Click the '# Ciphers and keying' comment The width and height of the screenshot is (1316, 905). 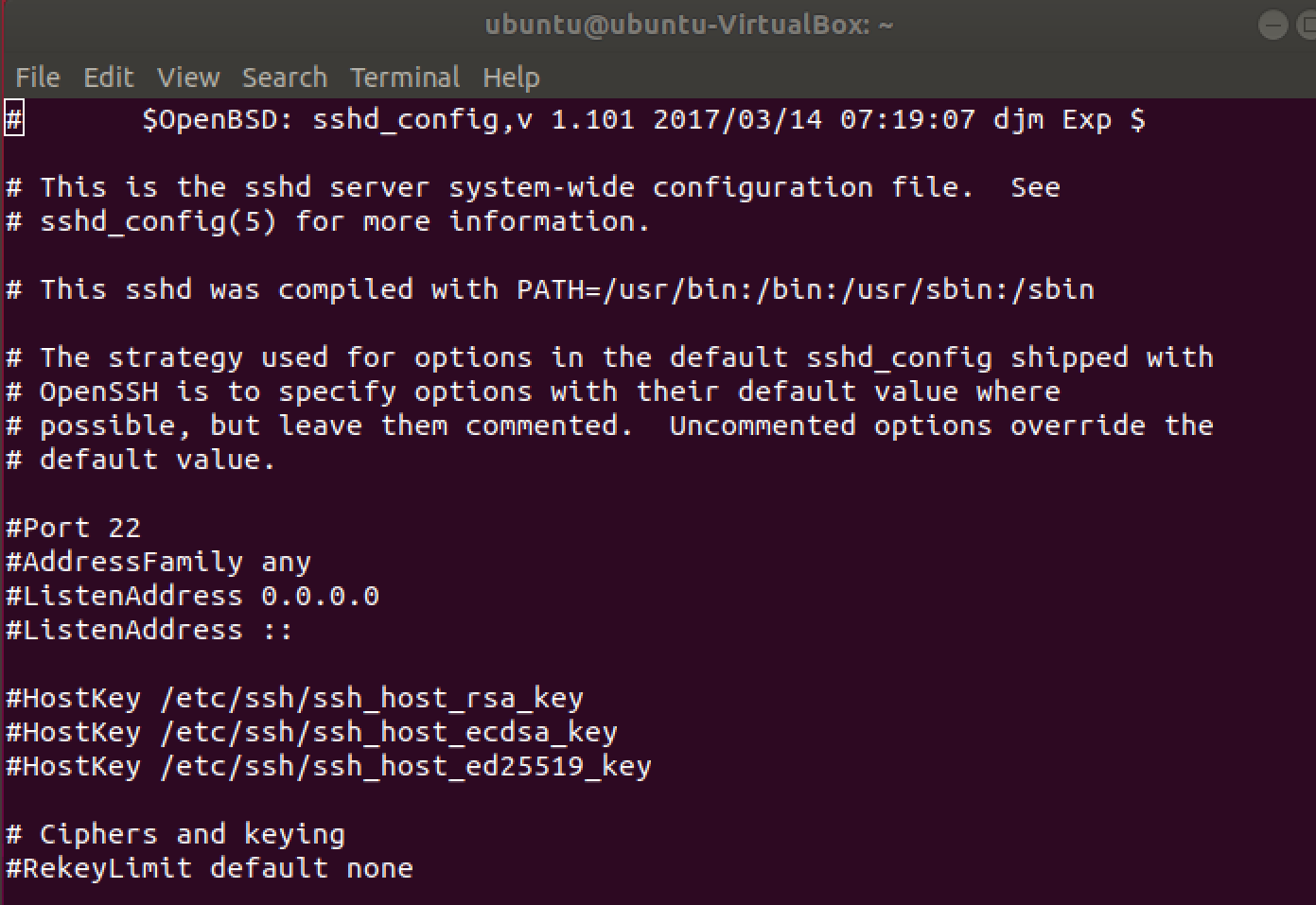176,835
